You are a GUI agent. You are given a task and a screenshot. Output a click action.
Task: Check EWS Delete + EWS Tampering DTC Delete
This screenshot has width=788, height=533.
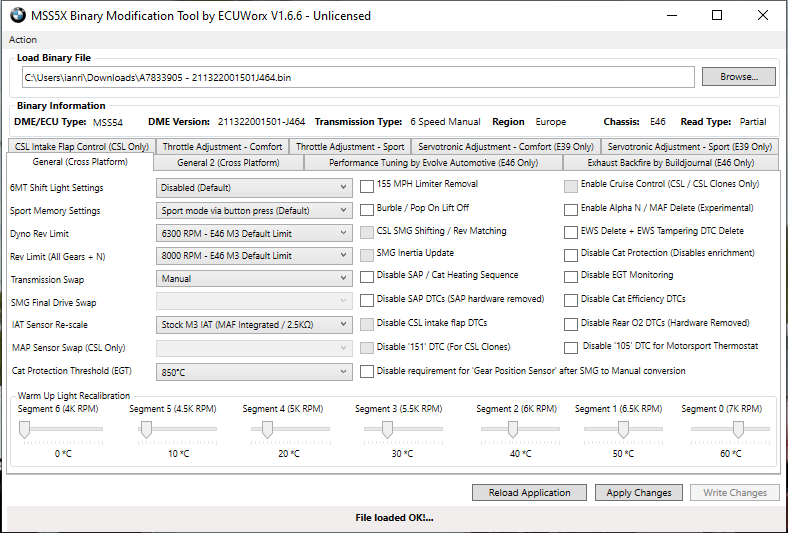click(x=571, y=232)
